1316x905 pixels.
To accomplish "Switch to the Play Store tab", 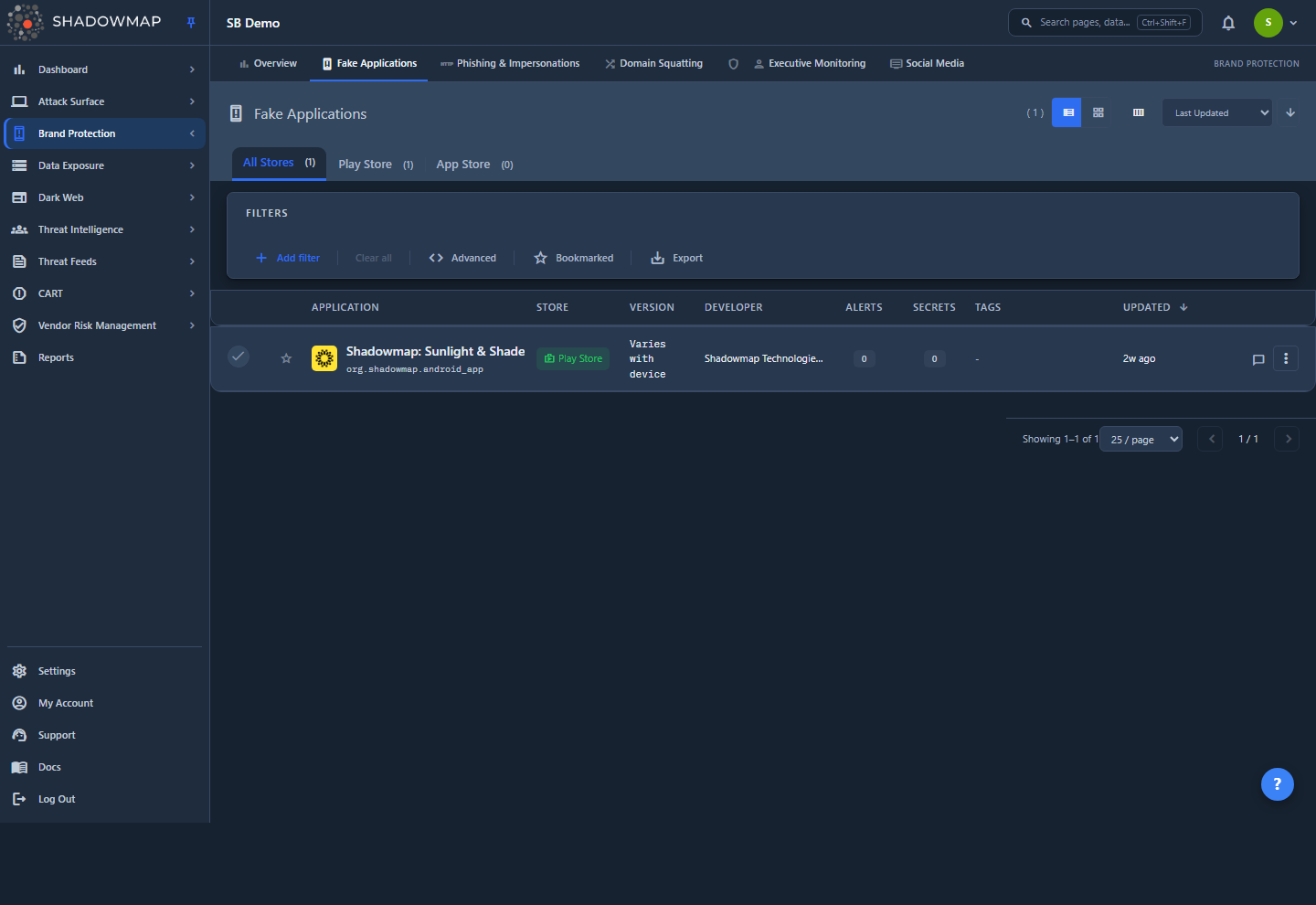I will tap(376, 165).
